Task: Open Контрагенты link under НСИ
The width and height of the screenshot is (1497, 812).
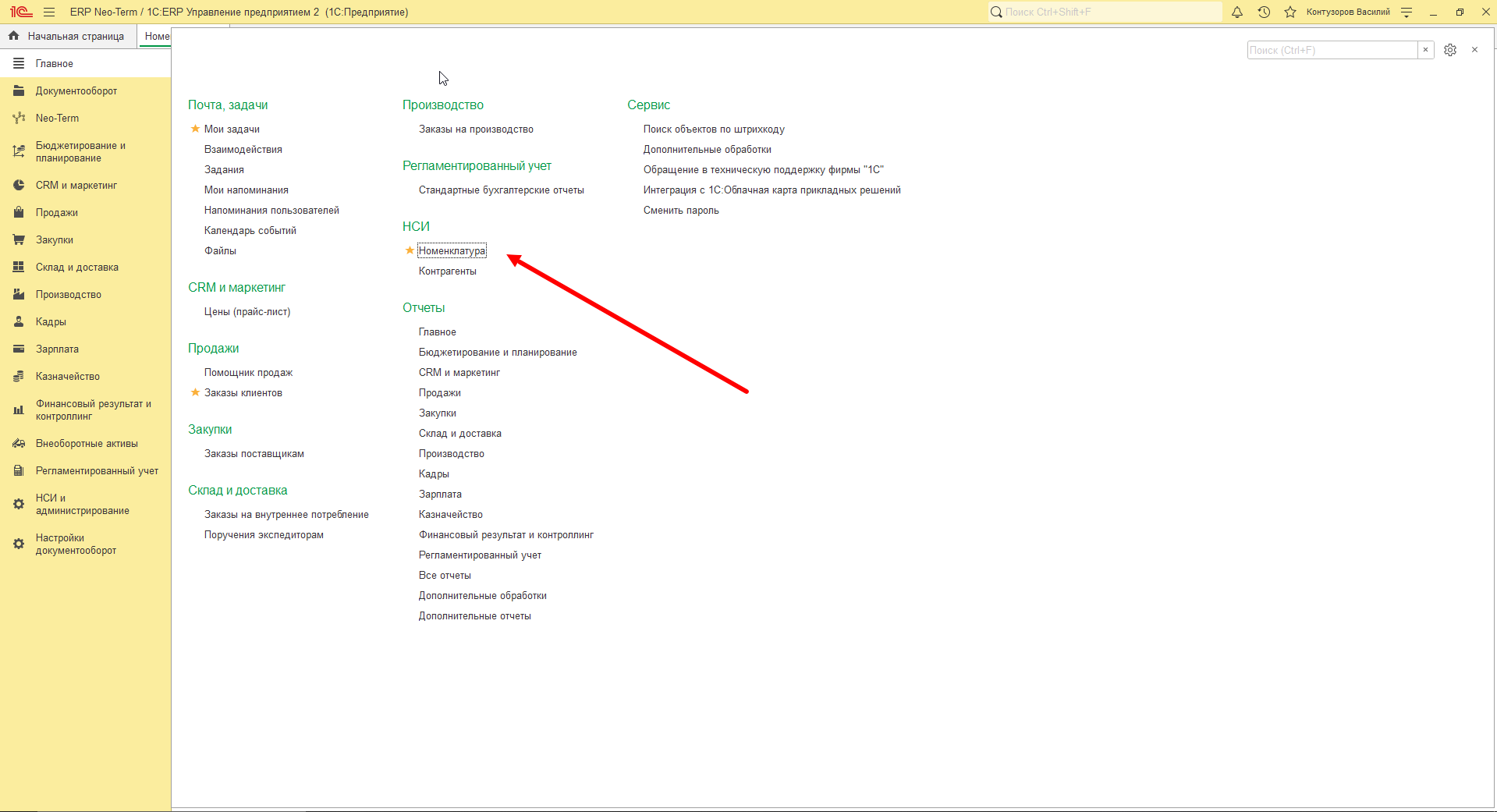Action: pos(447,271)
